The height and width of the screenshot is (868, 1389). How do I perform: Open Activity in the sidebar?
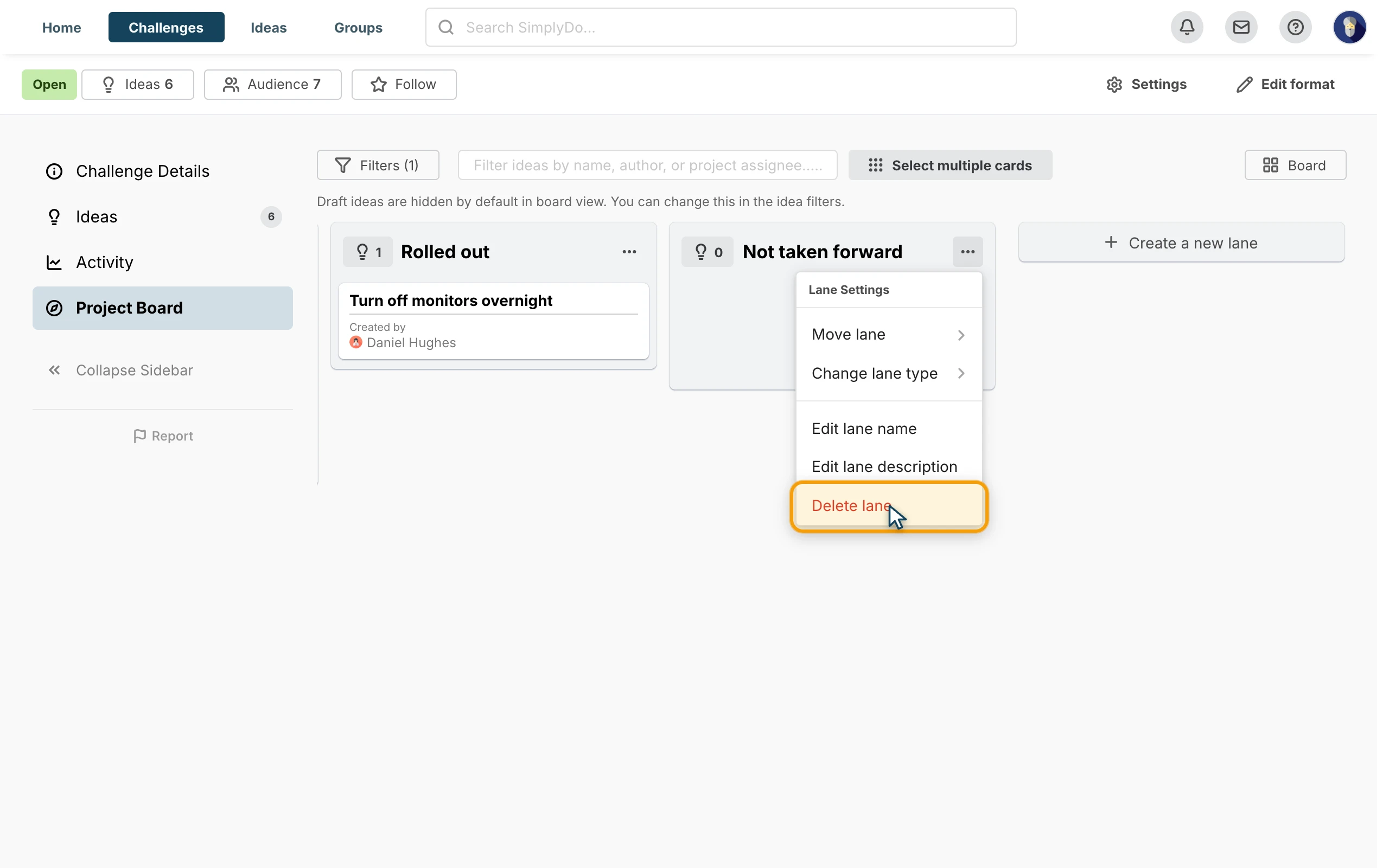coord(162,263)
